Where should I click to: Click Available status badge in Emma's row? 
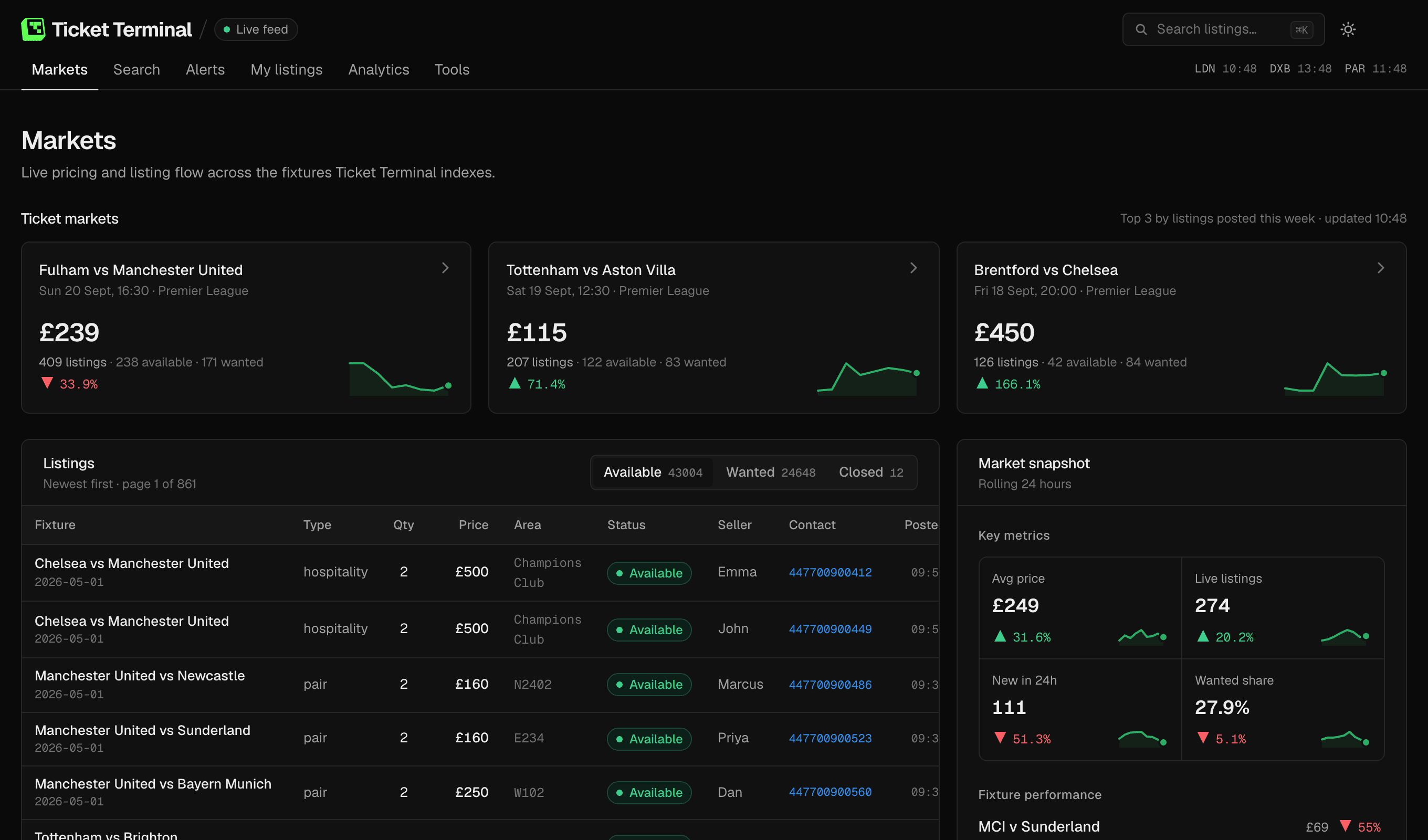tap(649, 573)
